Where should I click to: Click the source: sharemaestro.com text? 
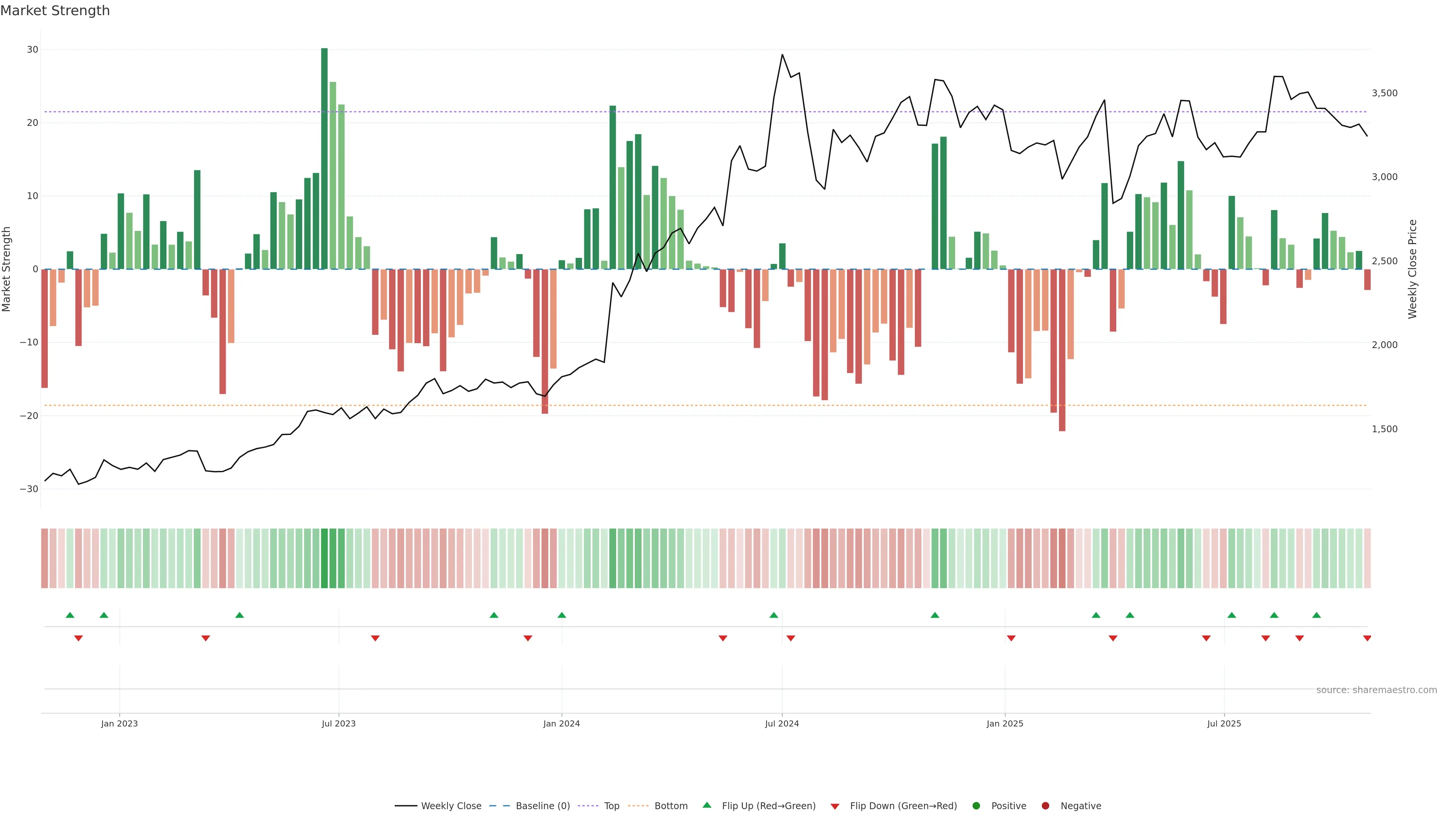[1376, 690]
